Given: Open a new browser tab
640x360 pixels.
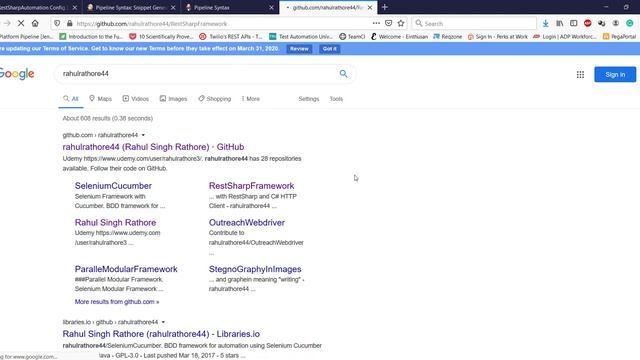Looking at the screenshot, I should (384, 7).
